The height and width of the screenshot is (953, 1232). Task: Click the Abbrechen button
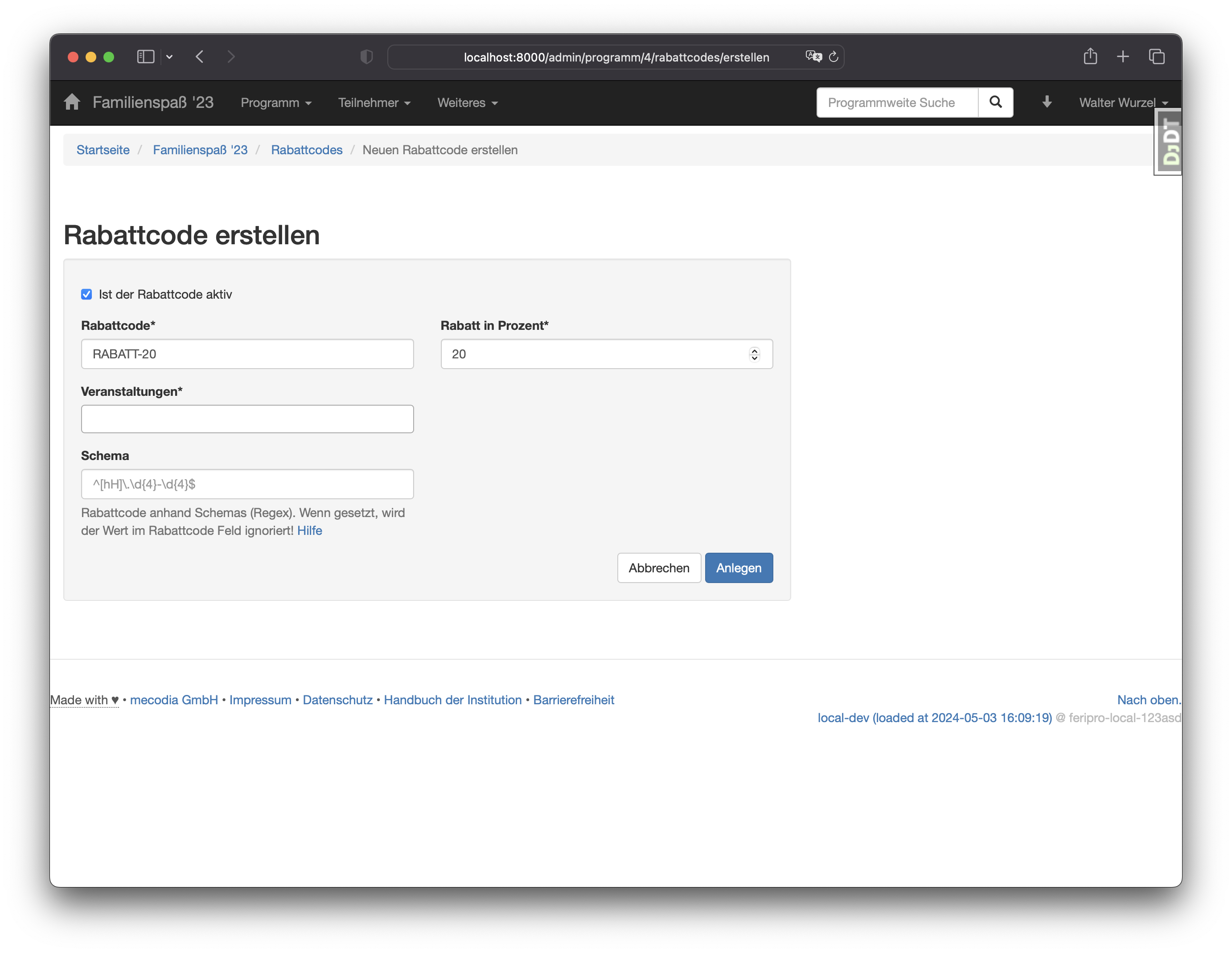coord(658,567)
